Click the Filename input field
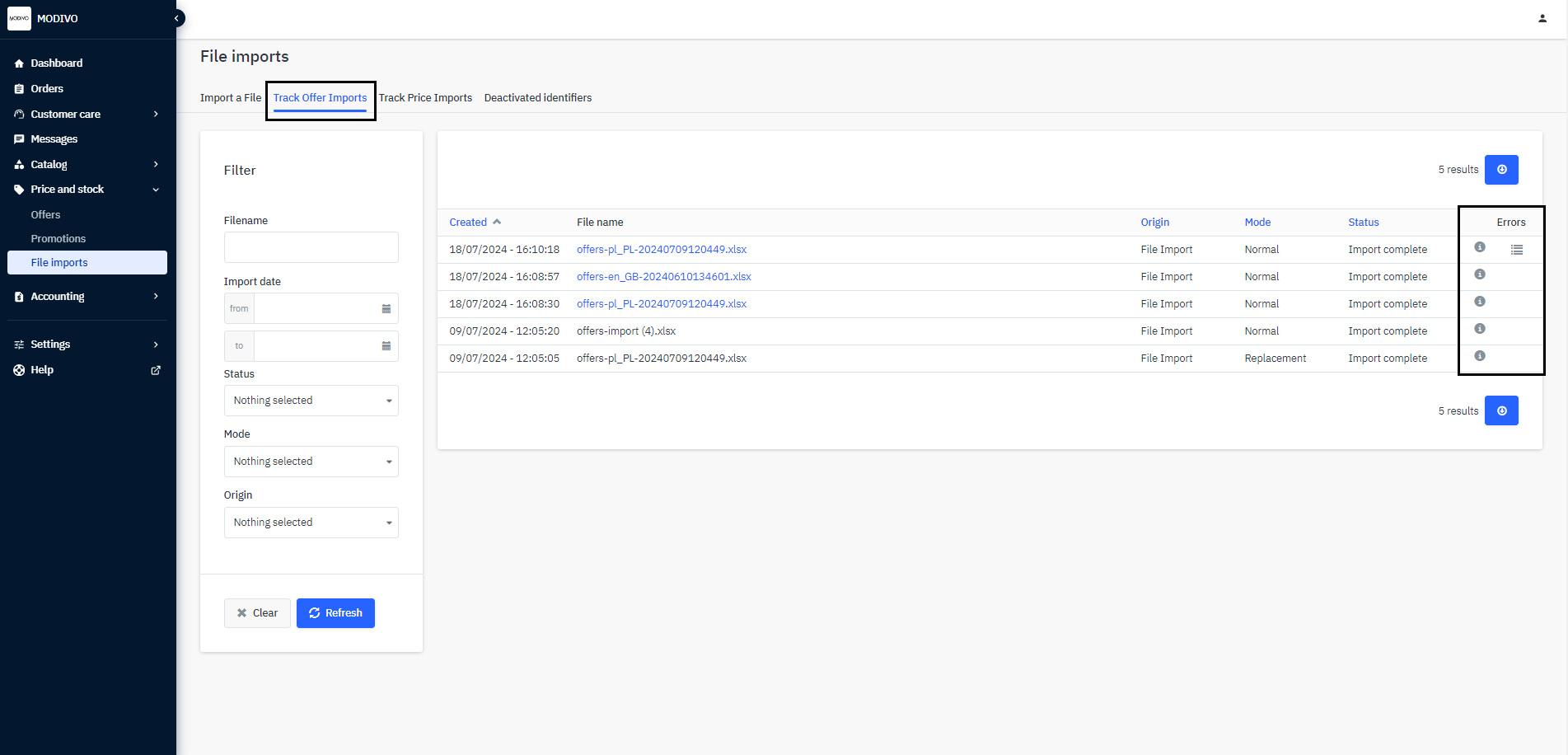The image size is (1568, 755). coord(311,247)
